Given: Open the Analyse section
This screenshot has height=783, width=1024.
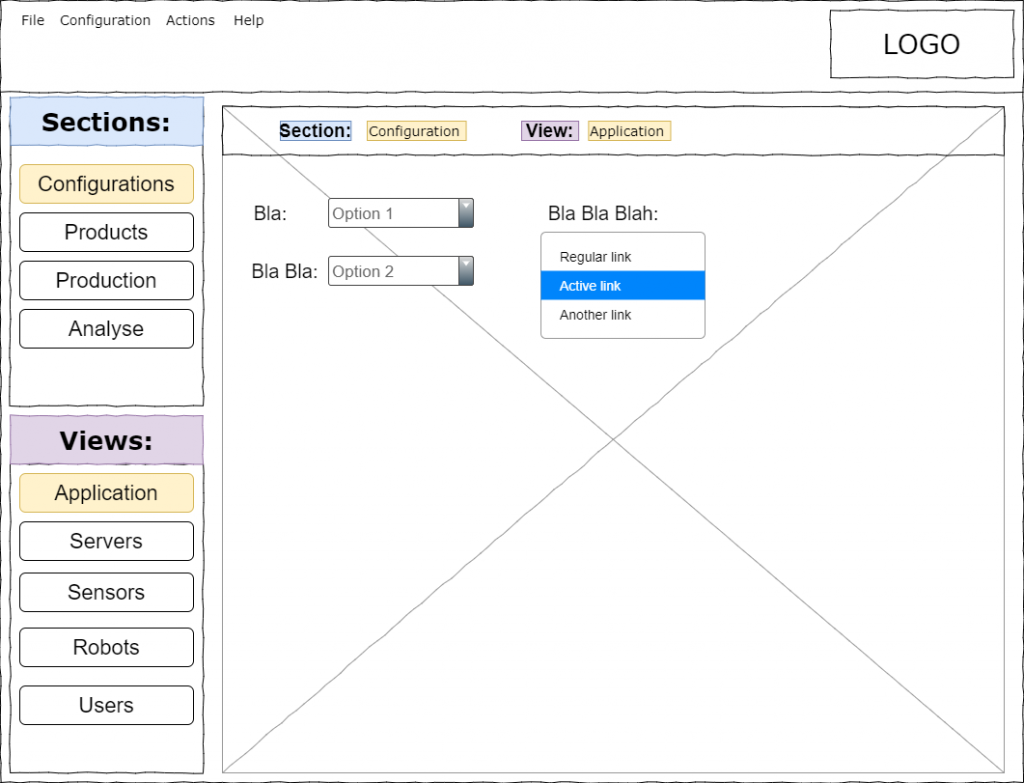Looking at the screenshot, I should tap(106, 329).
